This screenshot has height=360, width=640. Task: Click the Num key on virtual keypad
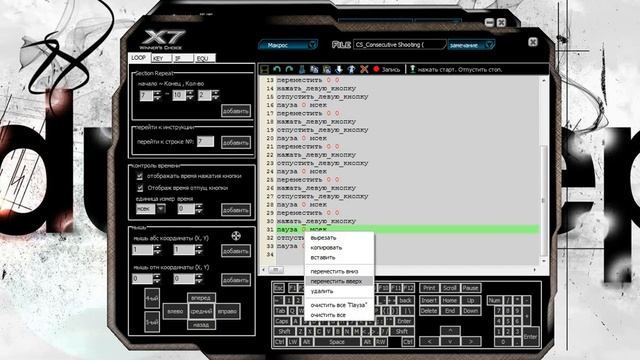495,300
